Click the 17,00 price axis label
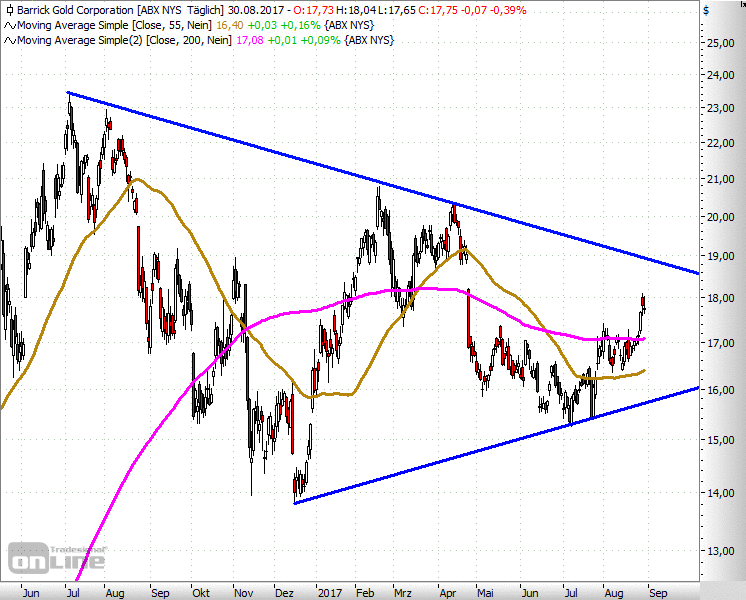This screenshot has height=600, width=746. pyautogui.click(x=721, y=343)
